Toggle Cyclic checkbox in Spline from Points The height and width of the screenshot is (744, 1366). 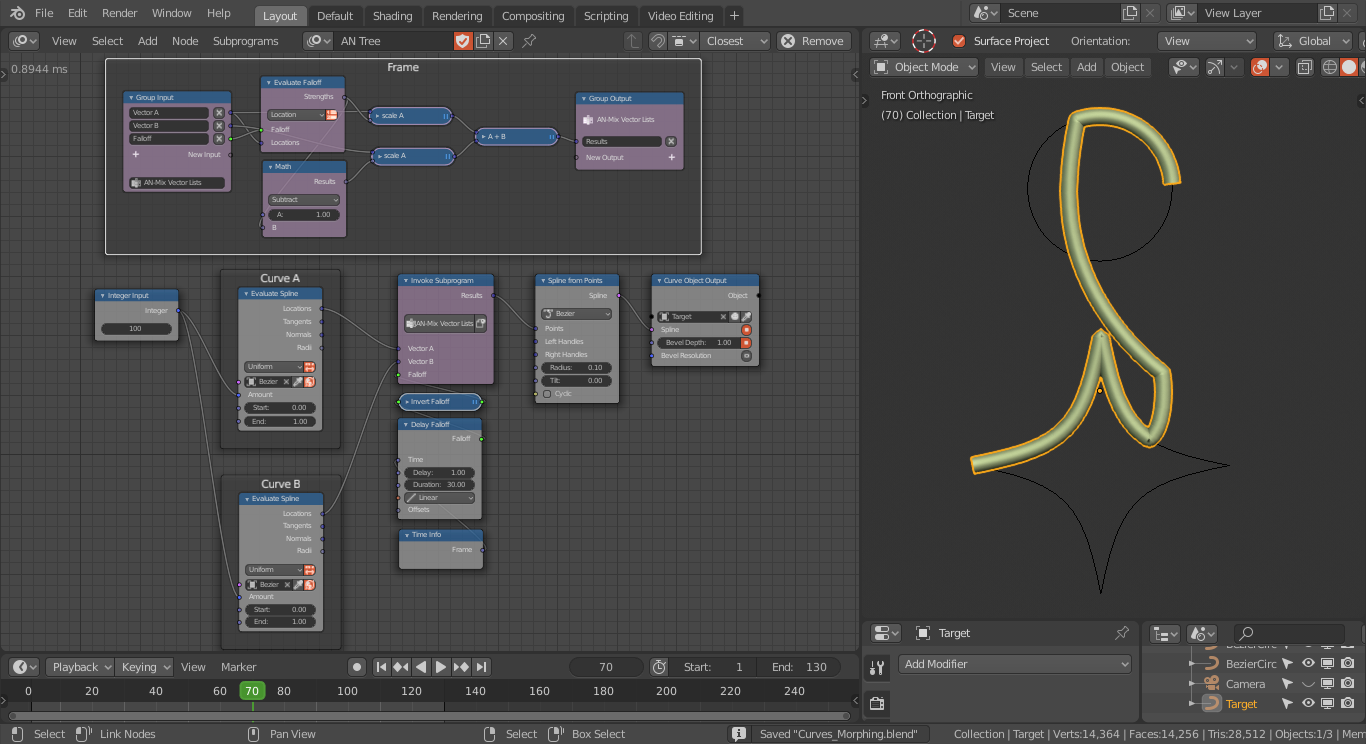point(547,394)
